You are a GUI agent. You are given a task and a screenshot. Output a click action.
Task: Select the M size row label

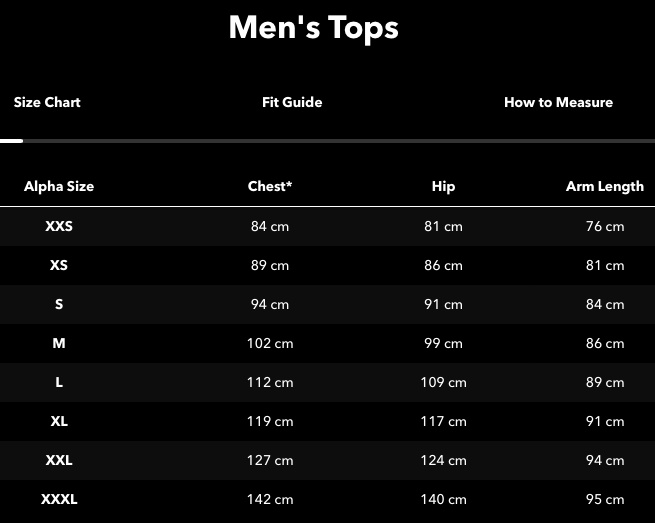click(59, 343)
